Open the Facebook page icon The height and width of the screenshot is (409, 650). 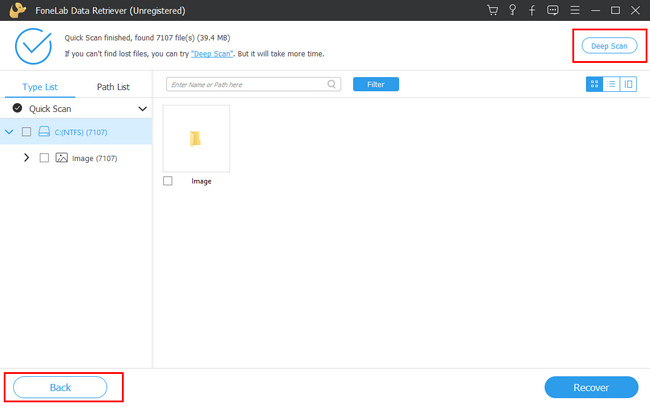(532, 10)
